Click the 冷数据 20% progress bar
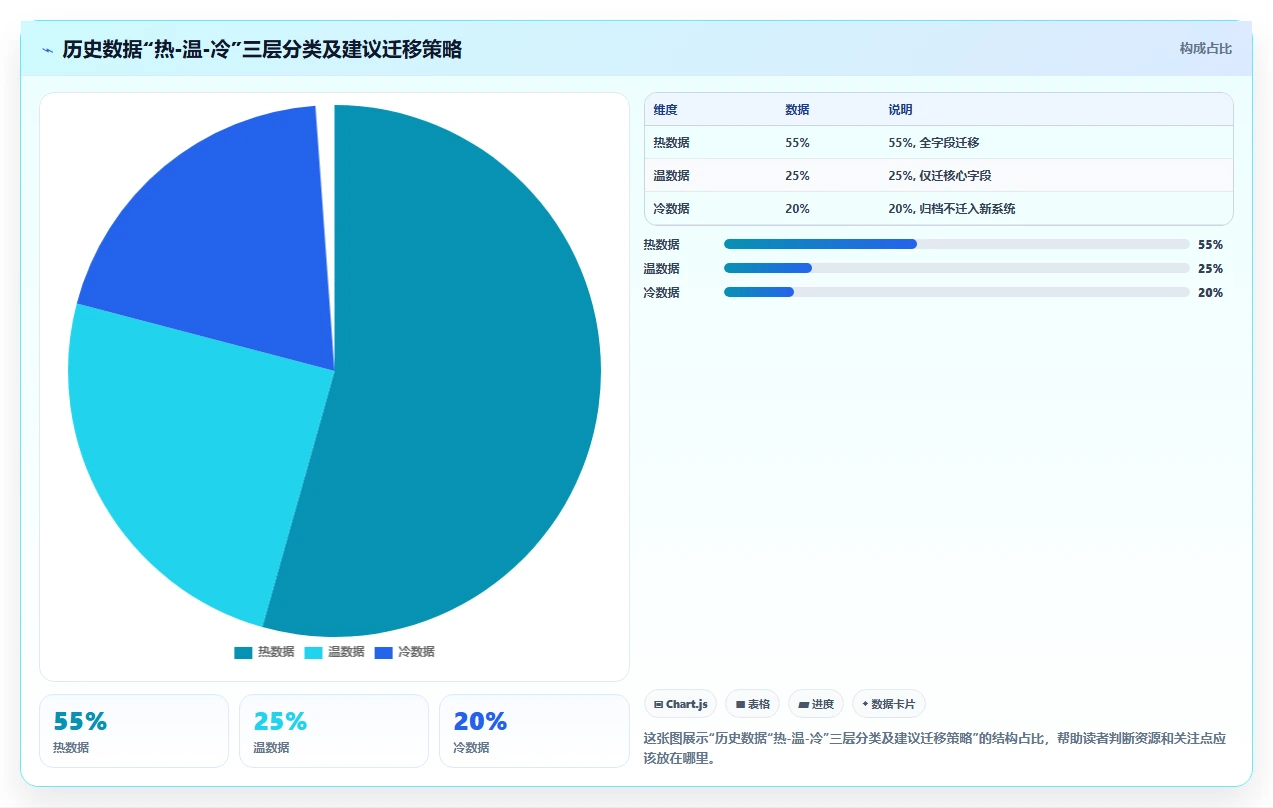 [956, 292]
